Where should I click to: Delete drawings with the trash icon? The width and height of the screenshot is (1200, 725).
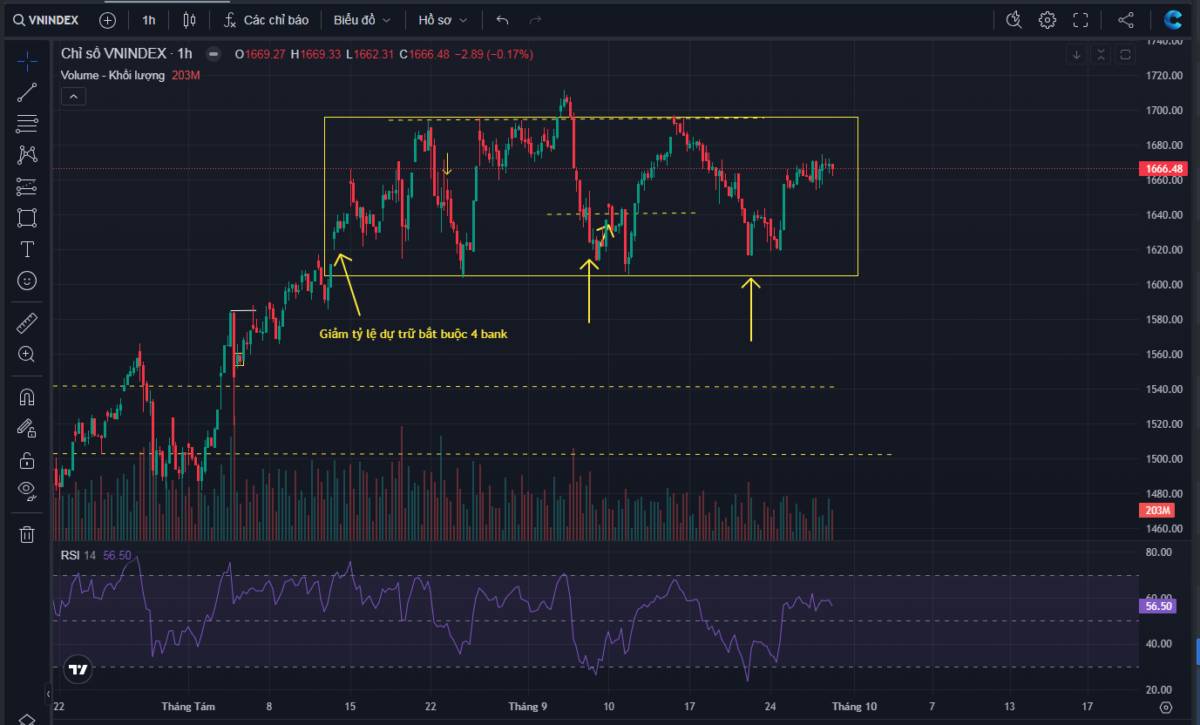[27, 535]
